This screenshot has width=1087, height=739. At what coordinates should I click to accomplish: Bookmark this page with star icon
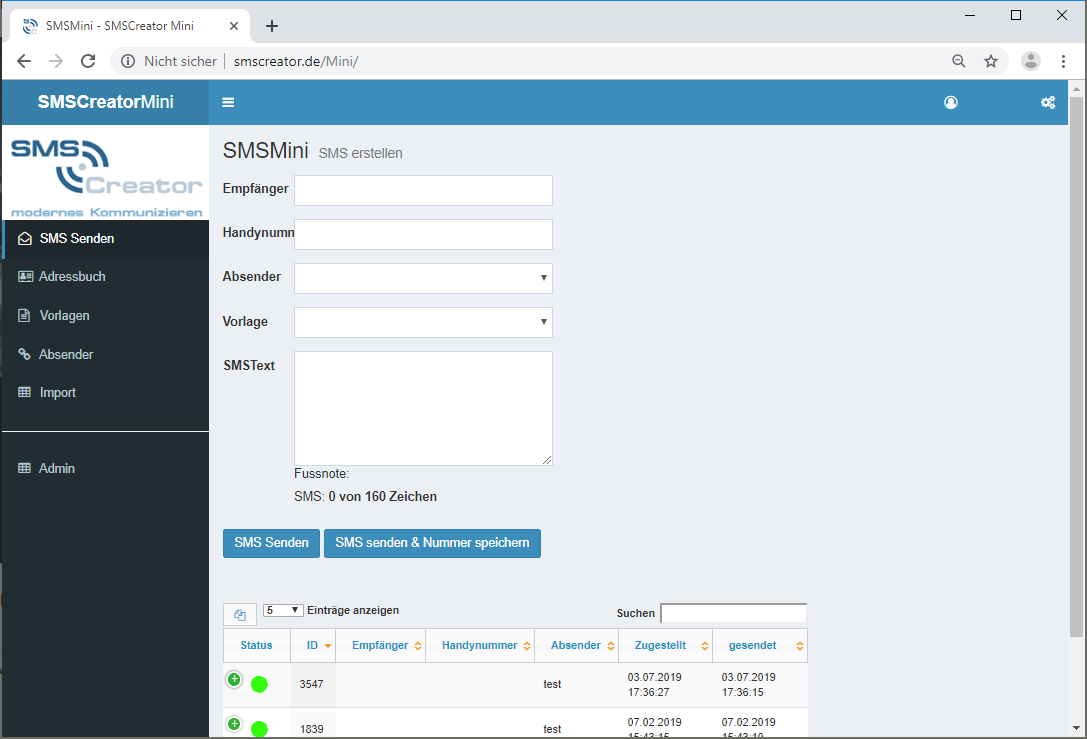[991, 61]
